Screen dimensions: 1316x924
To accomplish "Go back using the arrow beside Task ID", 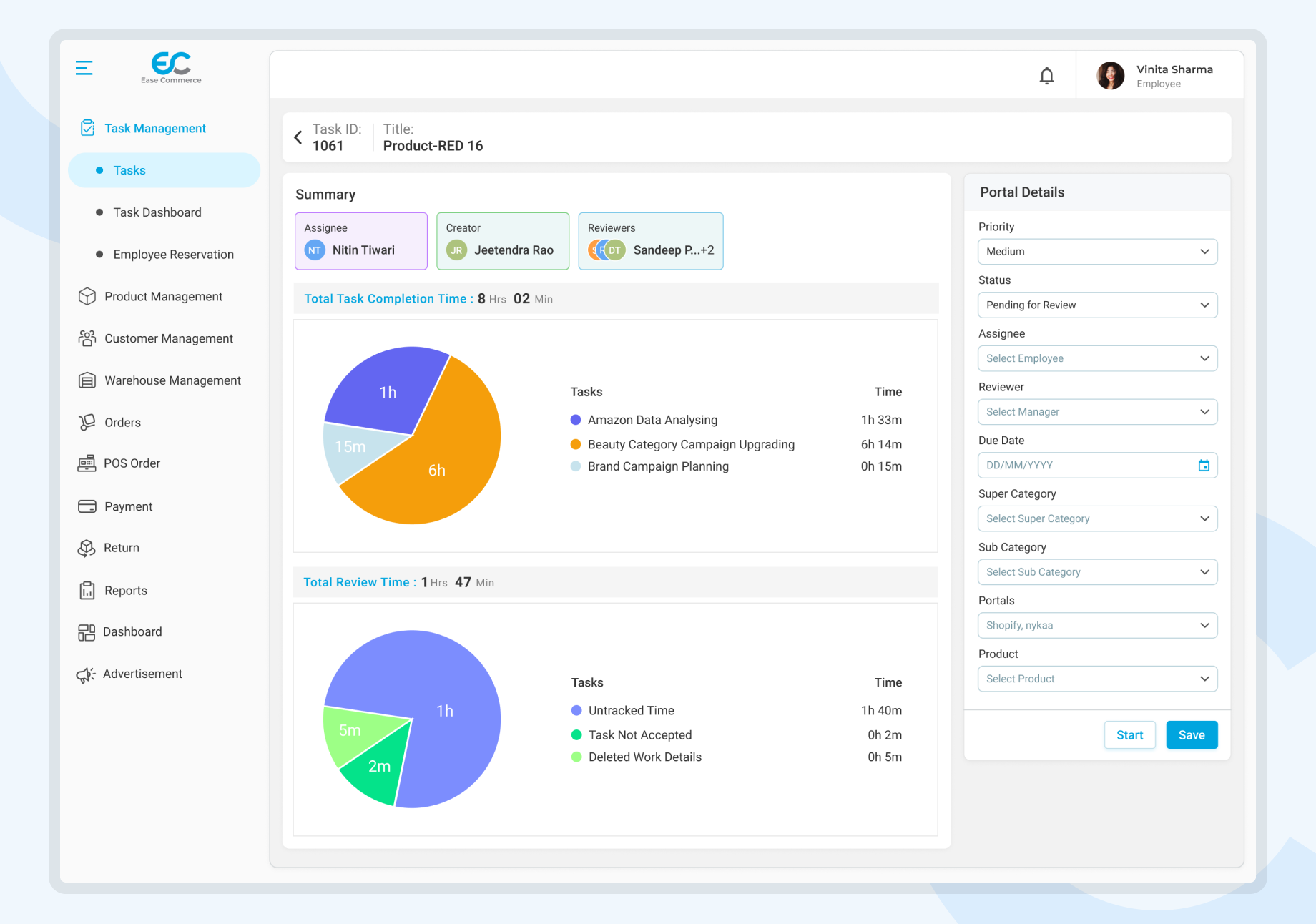I will [x=298, y=137].
